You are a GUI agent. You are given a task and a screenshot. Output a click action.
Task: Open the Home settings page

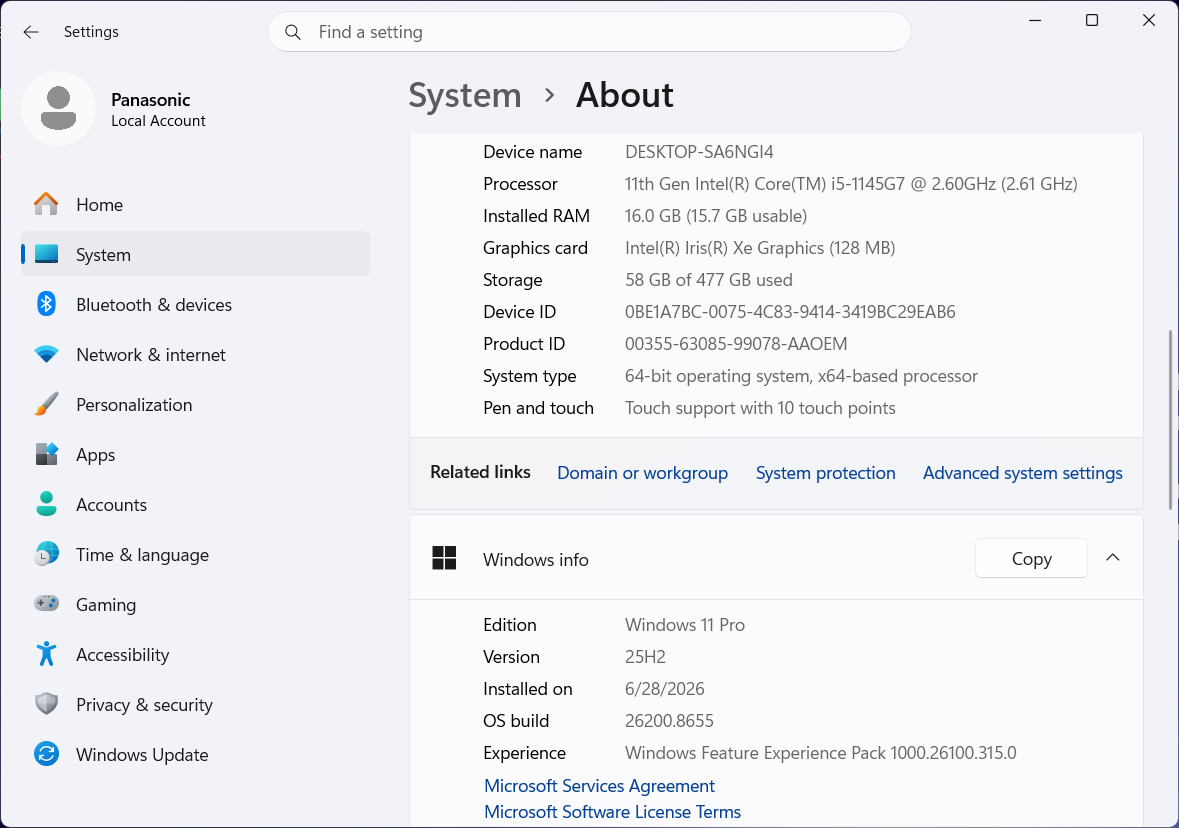point(195,204)
